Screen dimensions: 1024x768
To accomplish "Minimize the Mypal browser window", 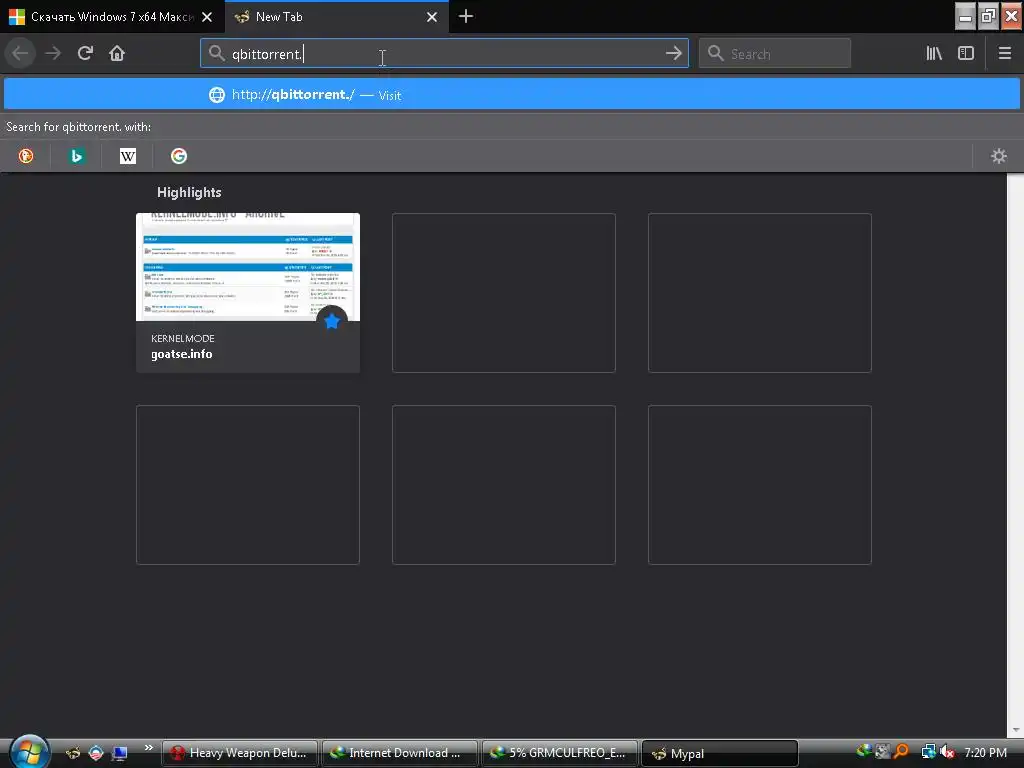I will [966, 16].
